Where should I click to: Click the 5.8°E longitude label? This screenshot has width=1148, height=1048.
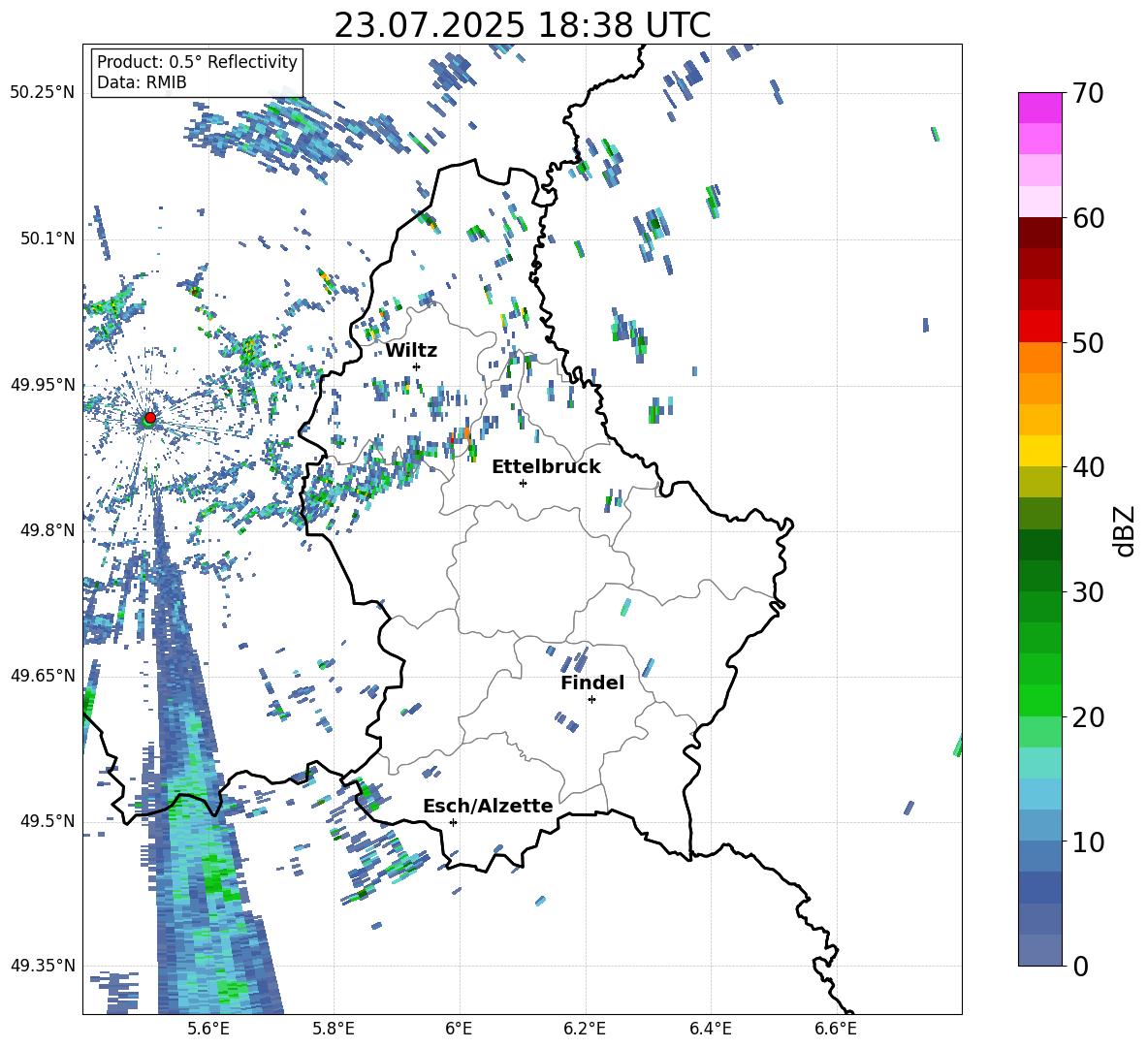tap(334, 1029)
